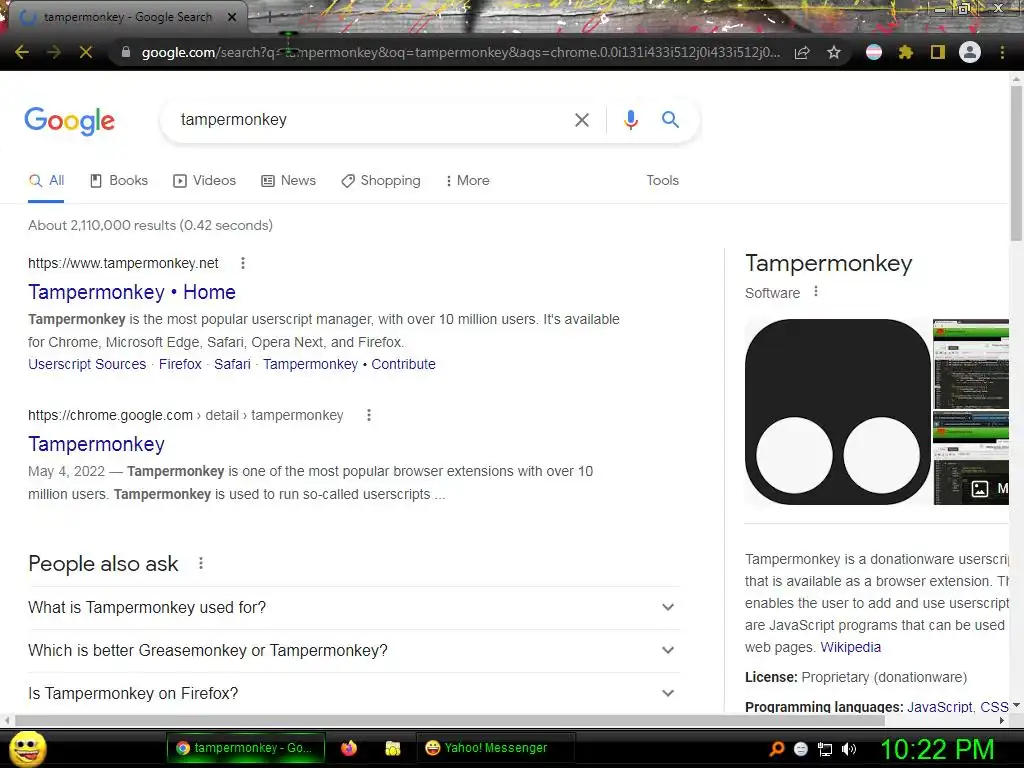Expand Greasemonkey or Tampermonkey question
The height and width of the screenshot is (768, 1024).
354,650
